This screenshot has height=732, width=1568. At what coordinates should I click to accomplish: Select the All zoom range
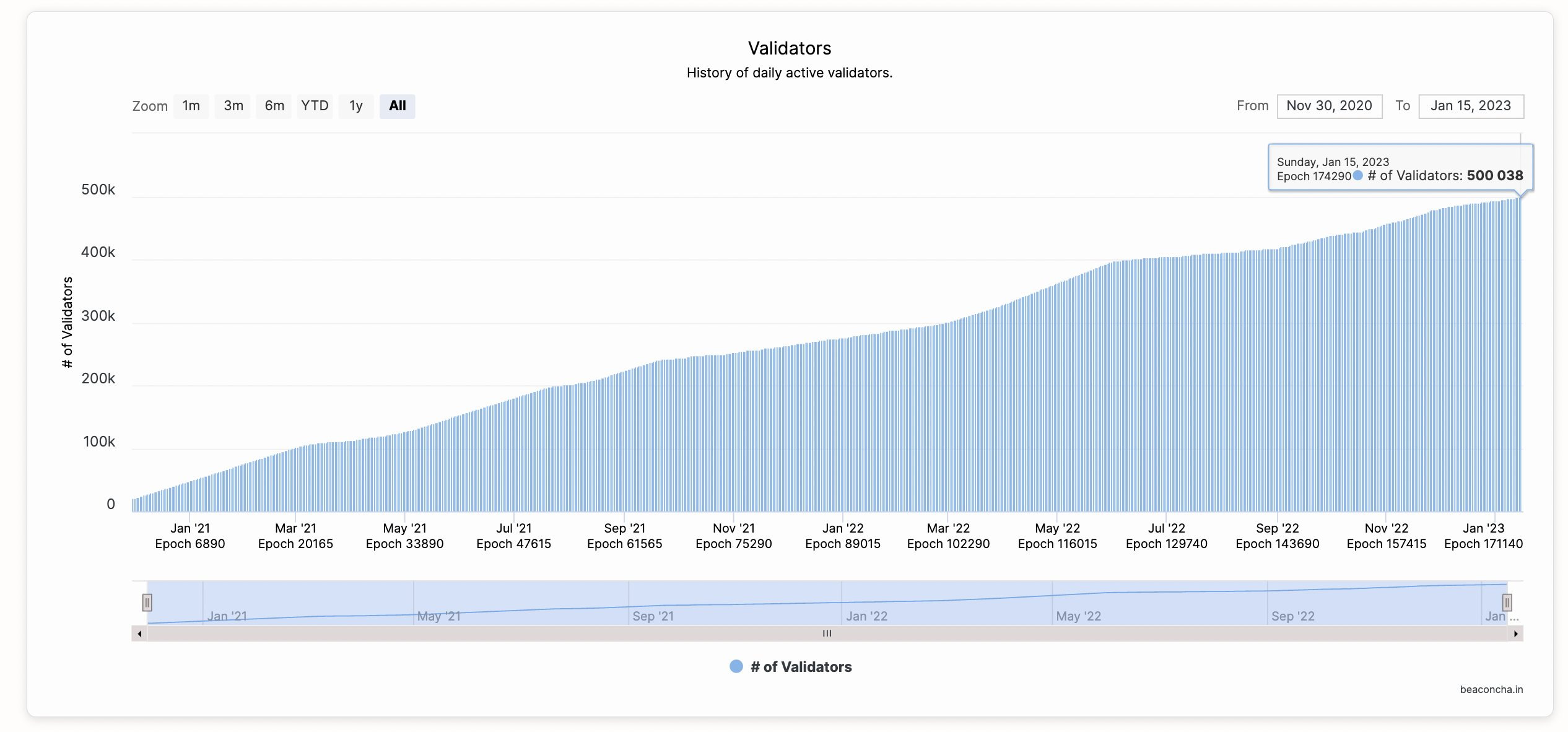click(x=397, y=106)
